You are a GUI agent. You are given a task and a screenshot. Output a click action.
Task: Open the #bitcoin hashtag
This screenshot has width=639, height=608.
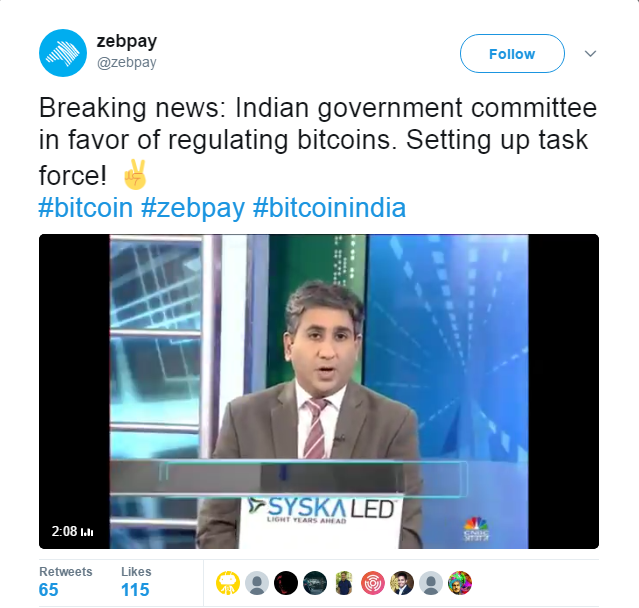pyautogui.click(x=86, y=207)
